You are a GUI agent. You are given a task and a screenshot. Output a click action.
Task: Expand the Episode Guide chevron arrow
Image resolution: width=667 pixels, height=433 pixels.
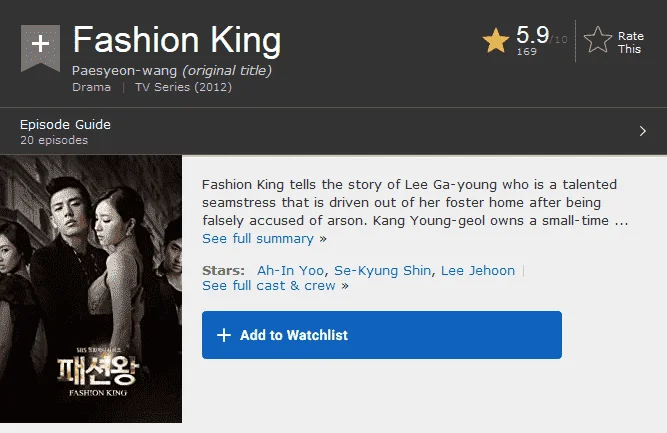point(642,131)
